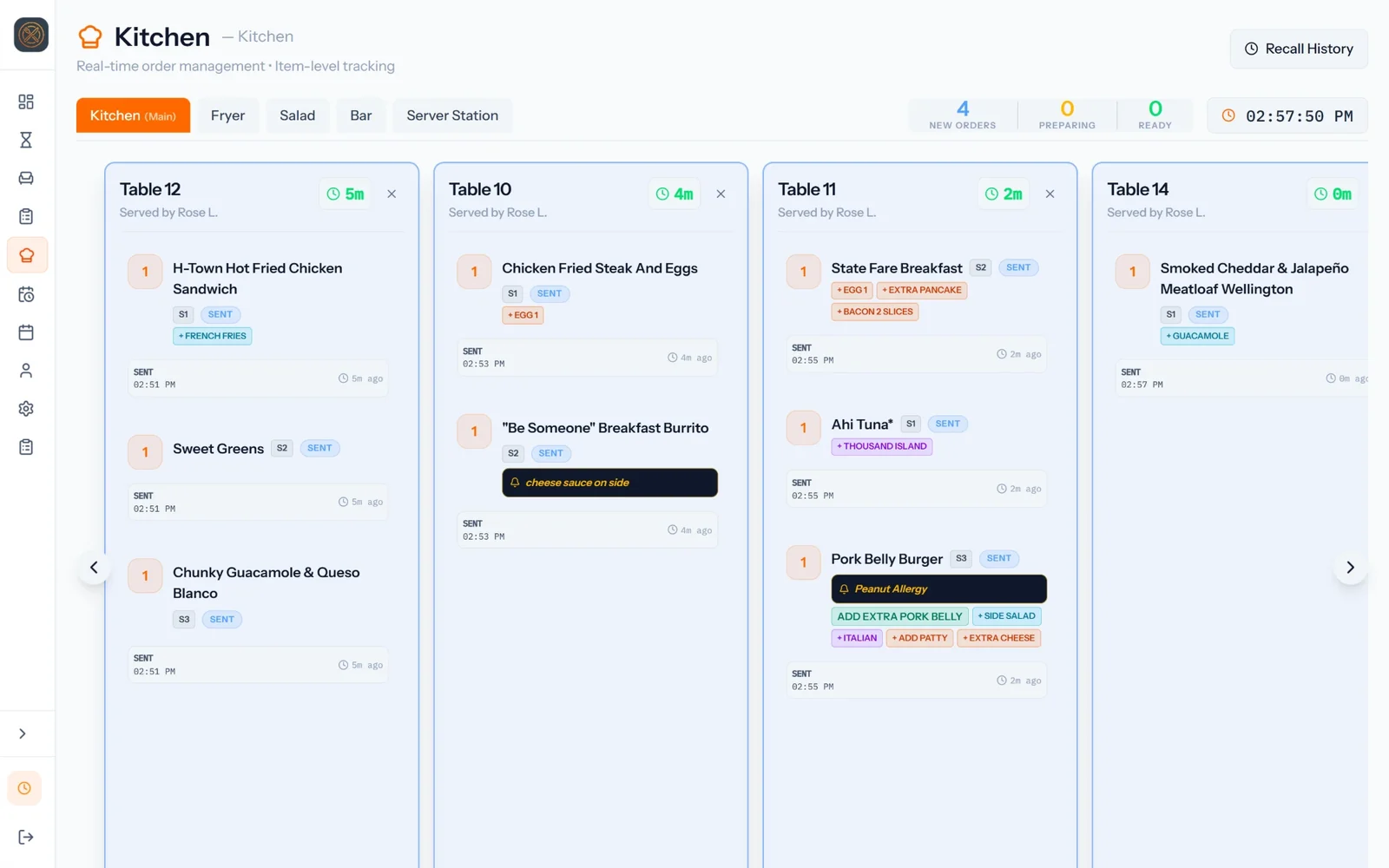
Task: Open the calendar-clock scheduling icon in sidebar
Action: 26,294
